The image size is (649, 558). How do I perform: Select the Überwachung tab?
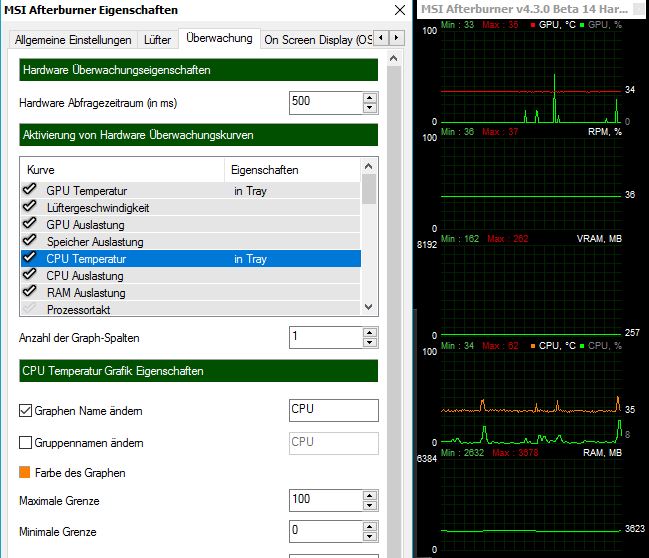tap(219, 38)
